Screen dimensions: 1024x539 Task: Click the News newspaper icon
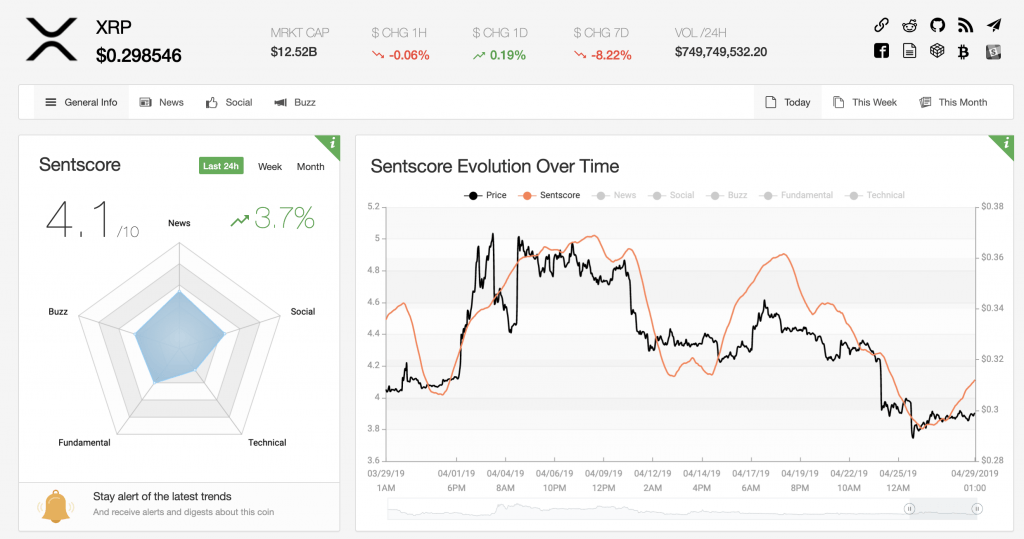146,102
